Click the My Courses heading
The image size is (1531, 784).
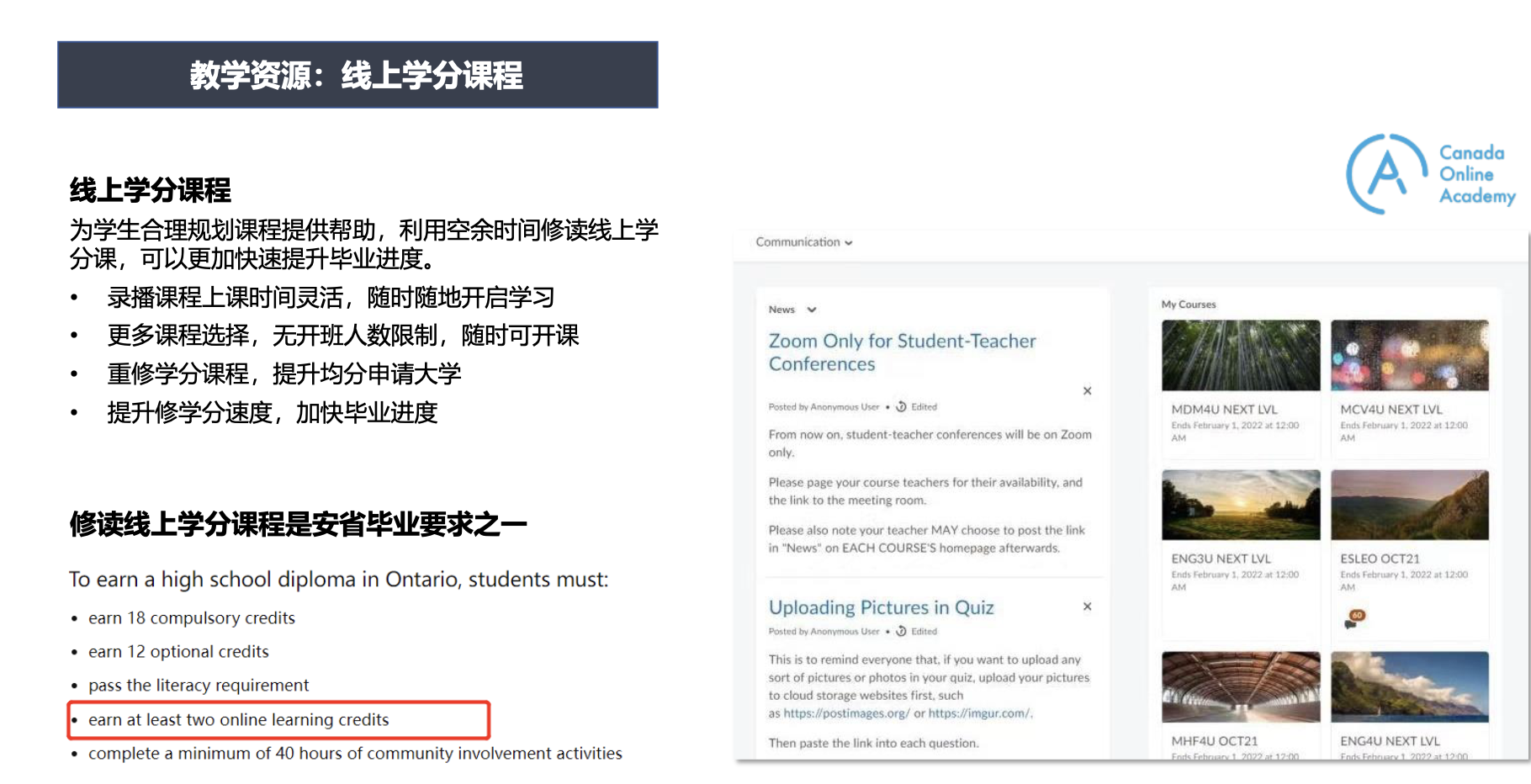pyautogui.click(x=1188, y=305)
